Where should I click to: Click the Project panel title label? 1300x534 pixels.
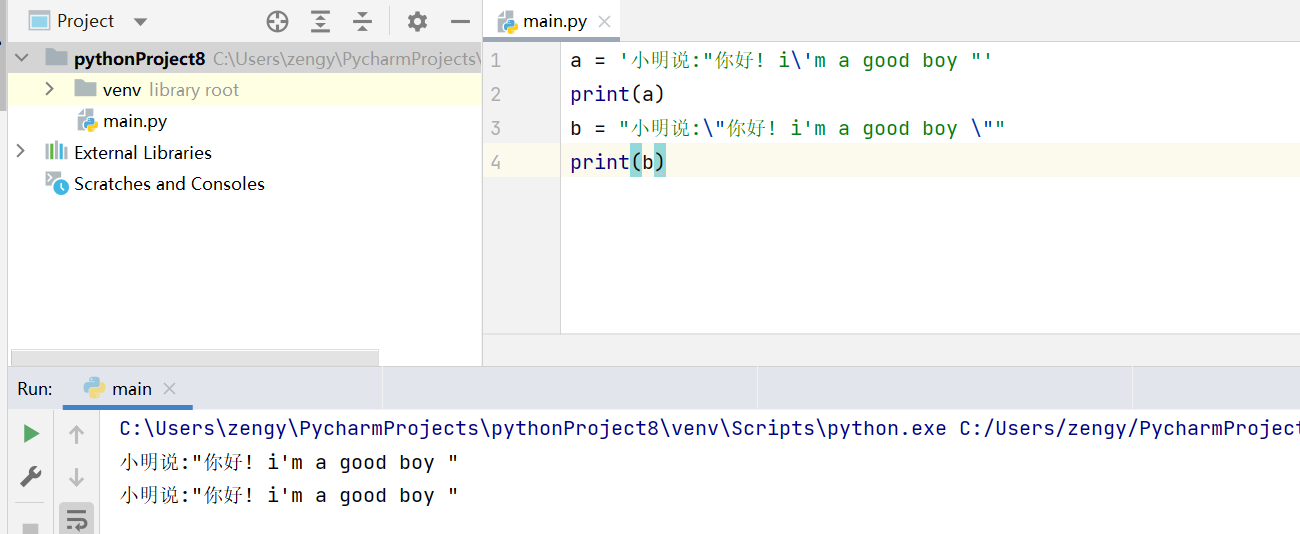86,21
